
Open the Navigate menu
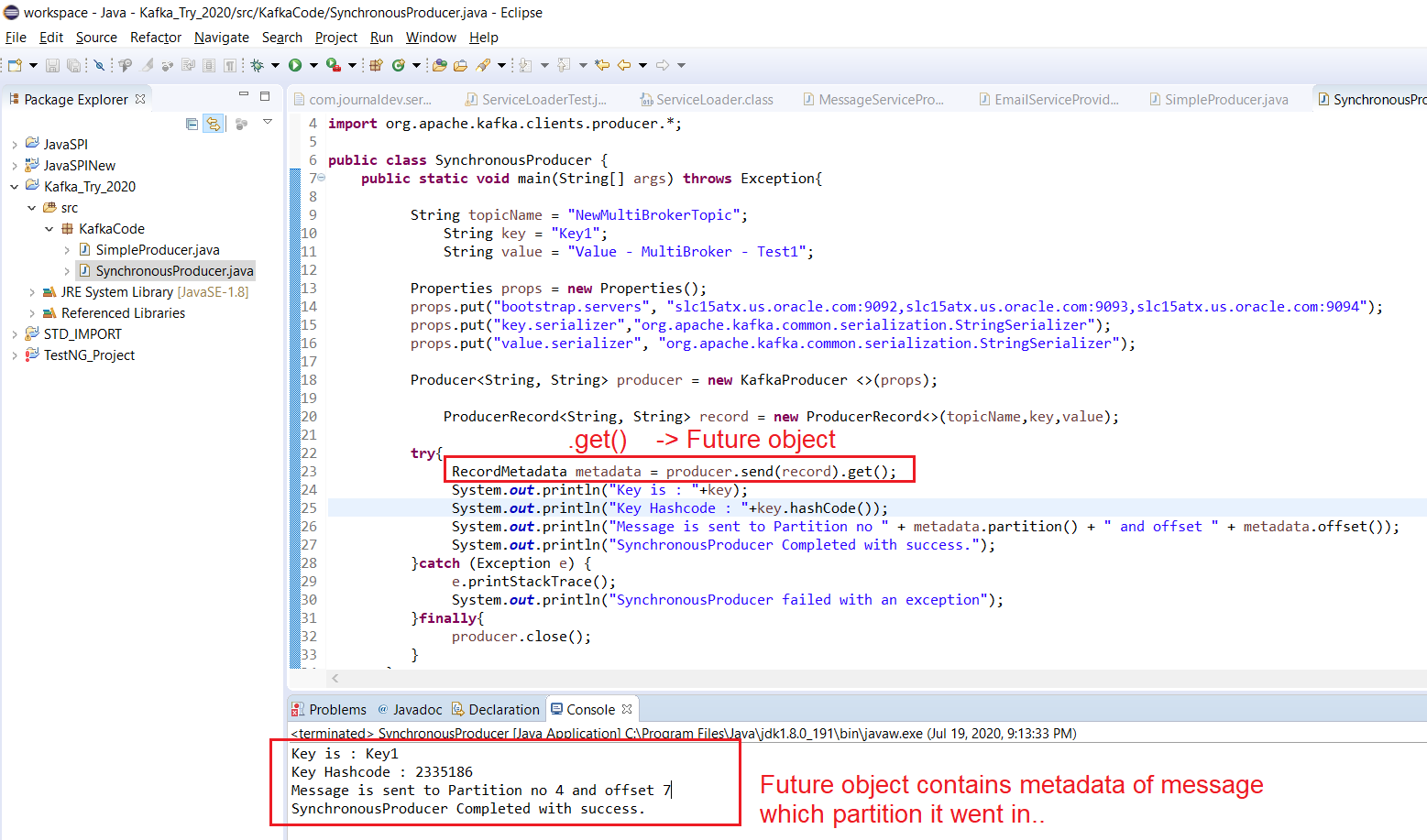pyautogui.click(x=222, y=38)
